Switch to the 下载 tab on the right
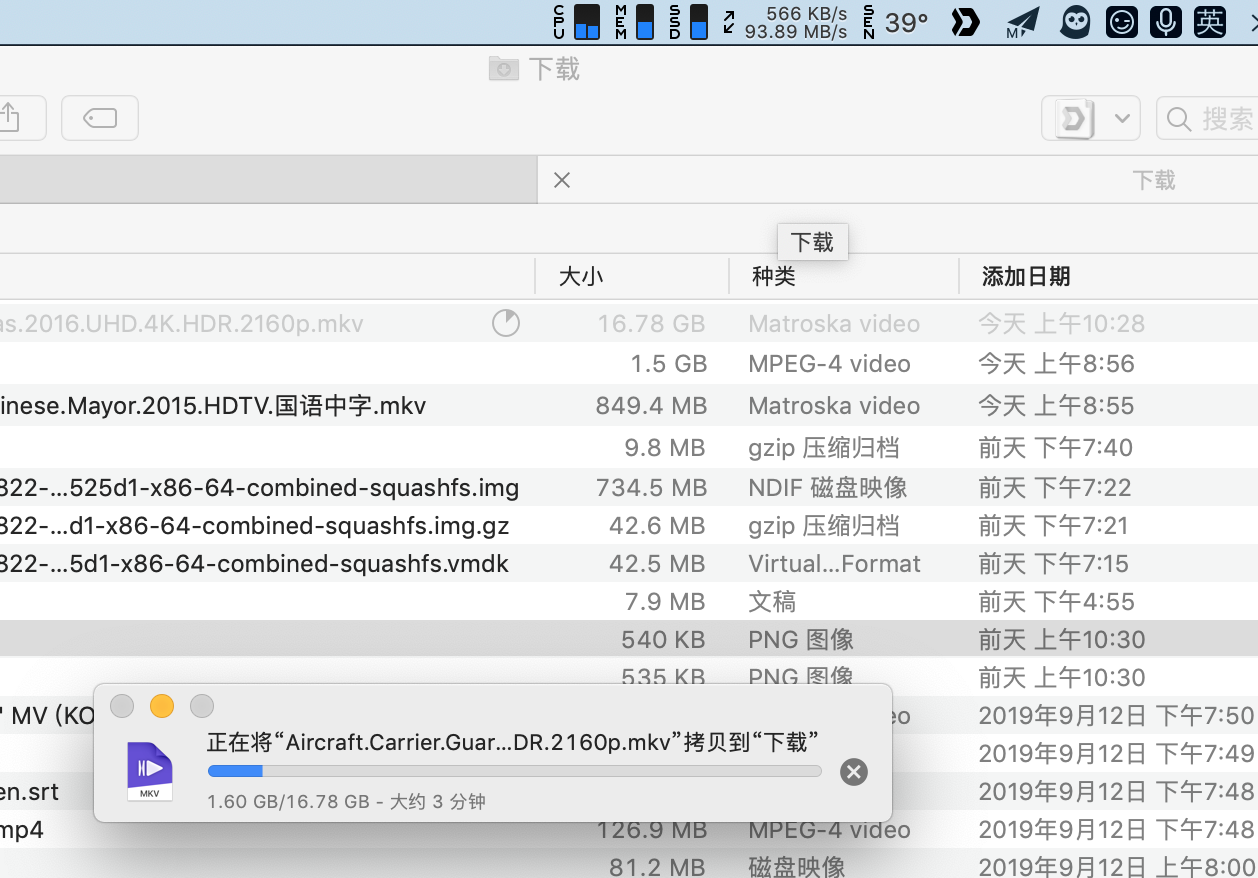The image size is (1258, 878). (1153, 180)
